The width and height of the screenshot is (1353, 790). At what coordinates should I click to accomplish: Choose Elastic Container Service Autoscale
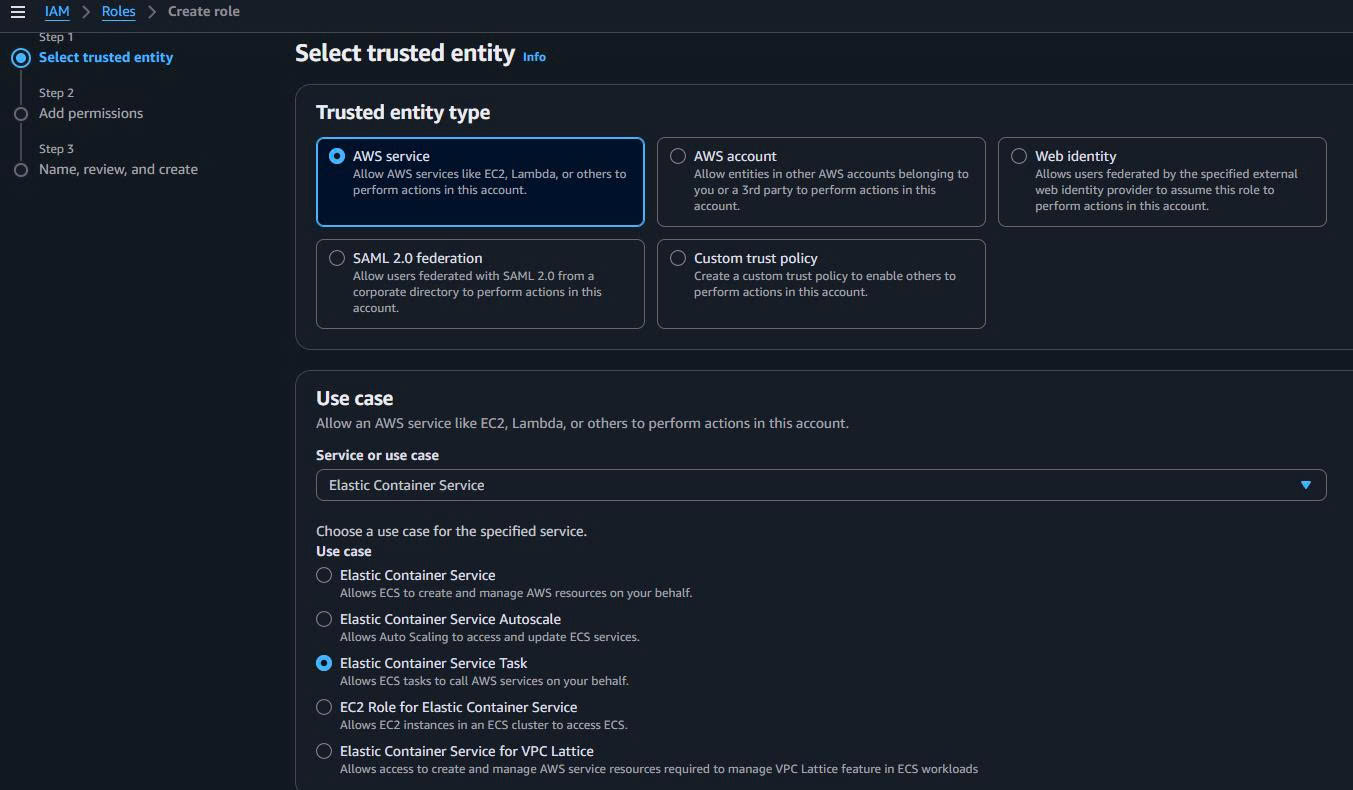[323, 619]
